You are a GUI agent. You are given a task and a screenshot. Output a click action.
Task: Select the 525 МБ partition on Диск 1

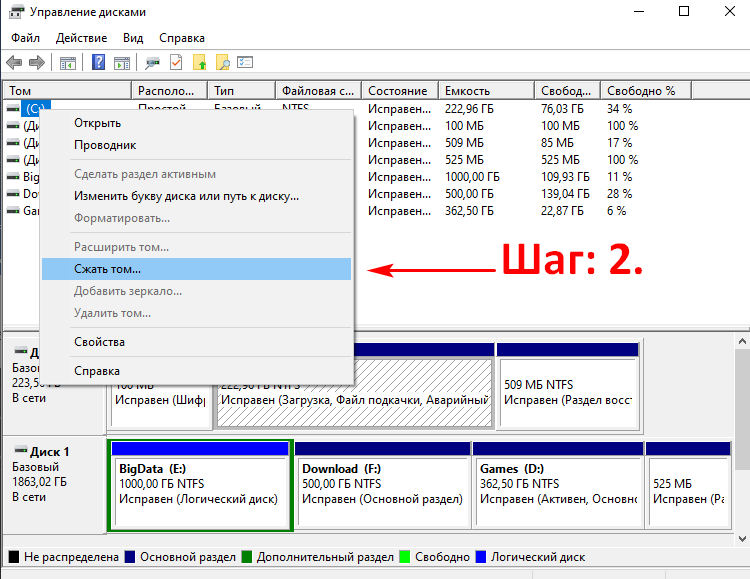[x=688, y=486]
